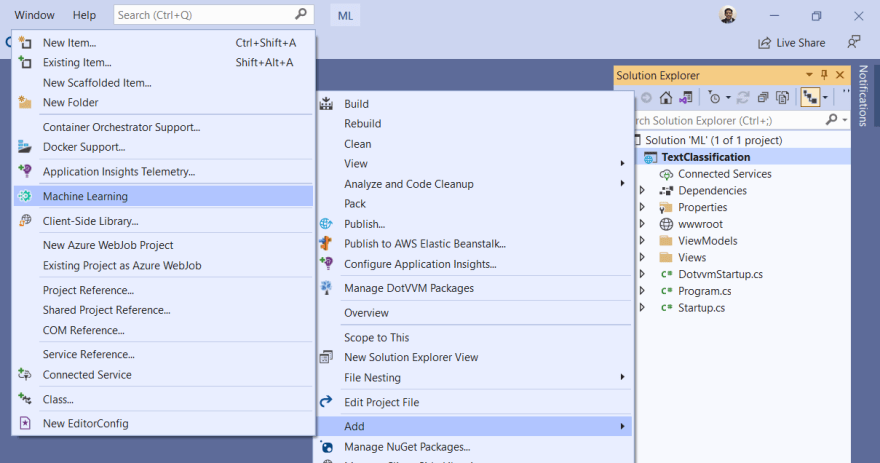Click the Manage NuGet Packages icon
Screen dimensions: 880x463
coord(326,447)
